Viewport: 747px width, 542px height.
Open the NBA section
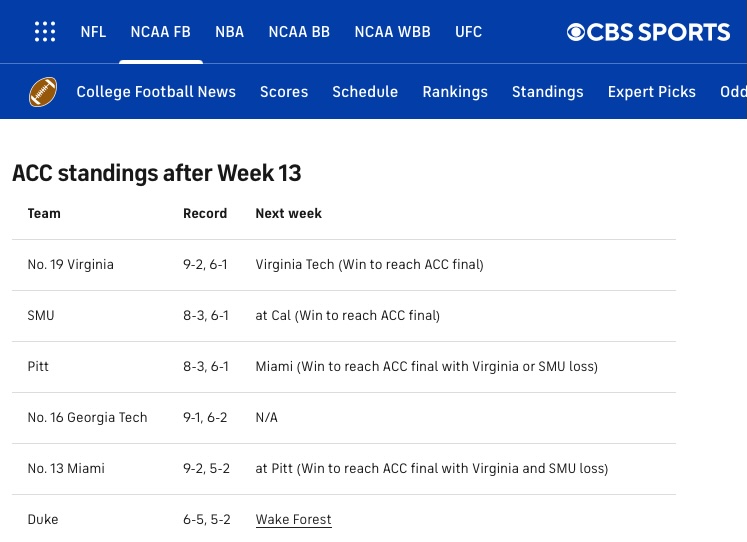(229, 32)
